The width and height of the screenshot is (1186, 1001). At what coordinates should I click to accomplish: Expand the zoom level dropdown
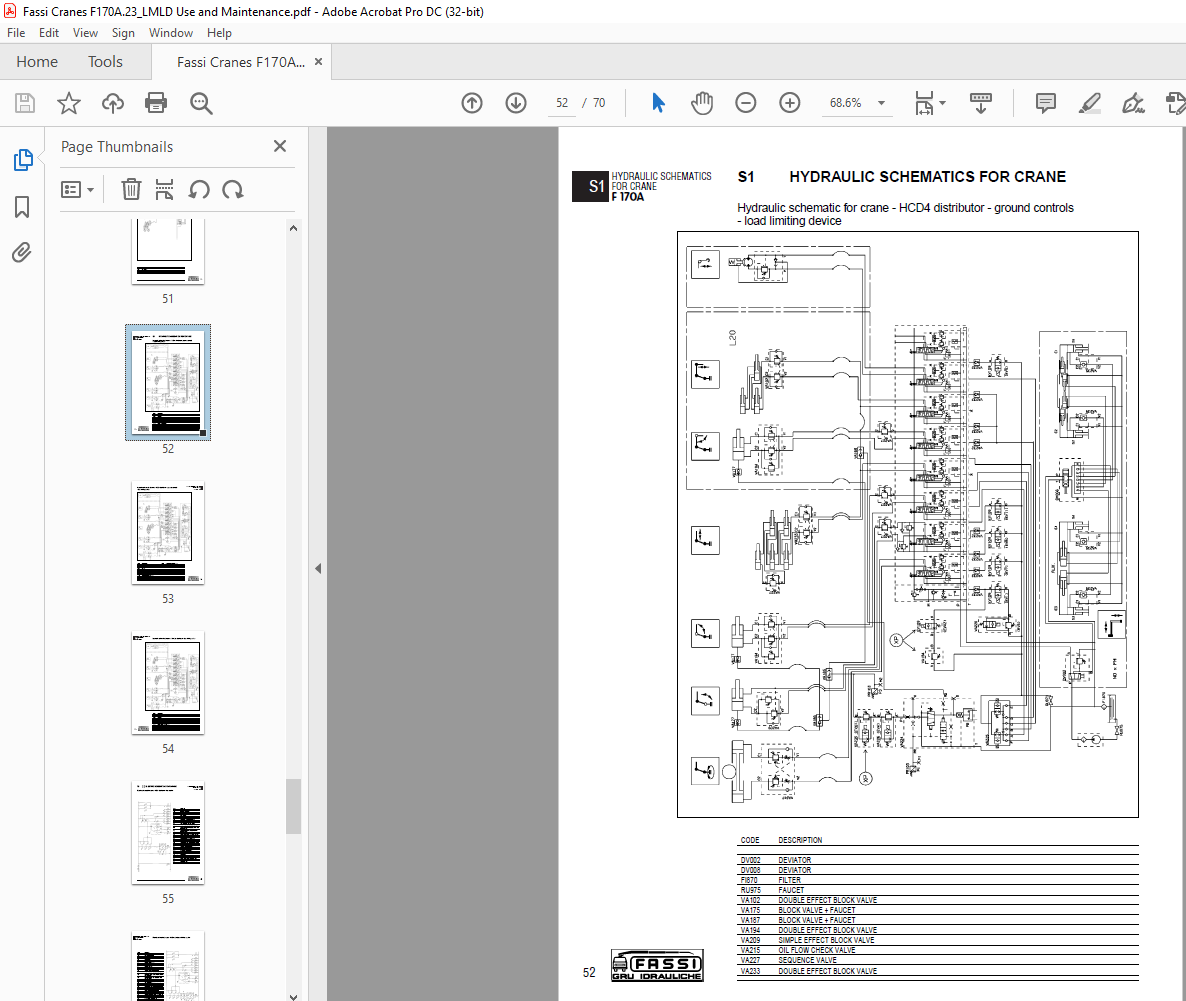pyautogui.click(x=881, y=103)
